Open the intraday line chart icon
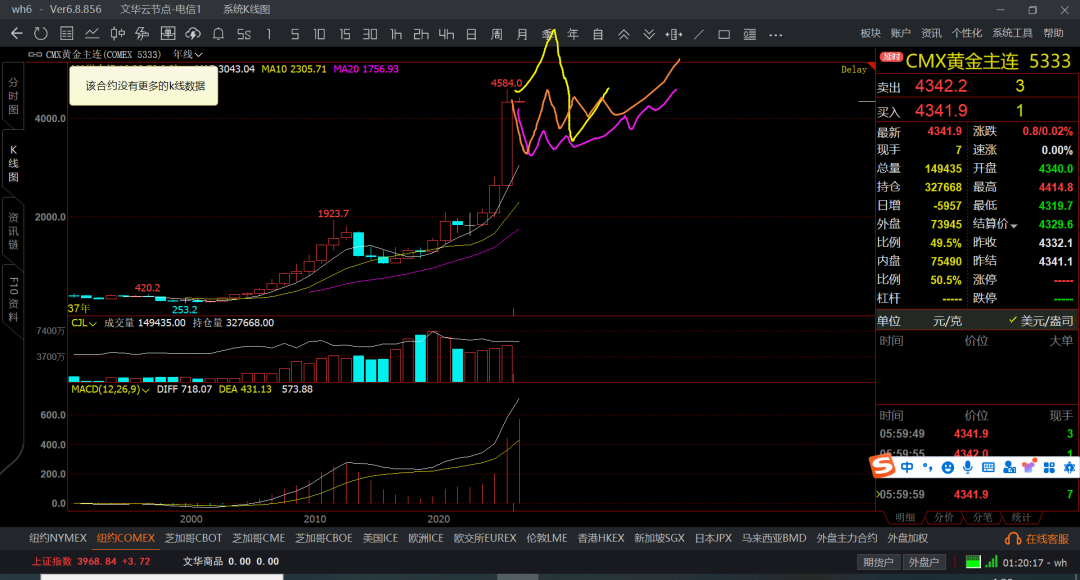This screenshot has width=1080, height=580. click(x=92, y=34)
